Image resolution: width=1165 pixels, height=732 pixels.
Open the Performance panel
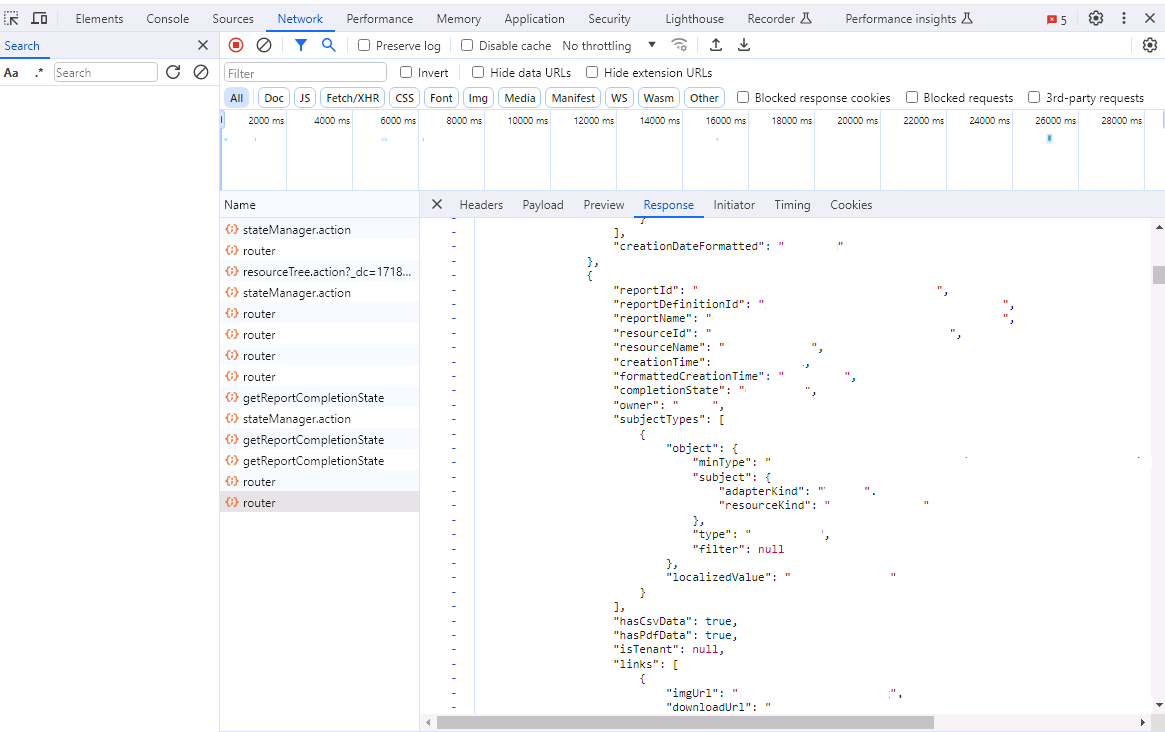pyautogui.click(x=380, y=19)
